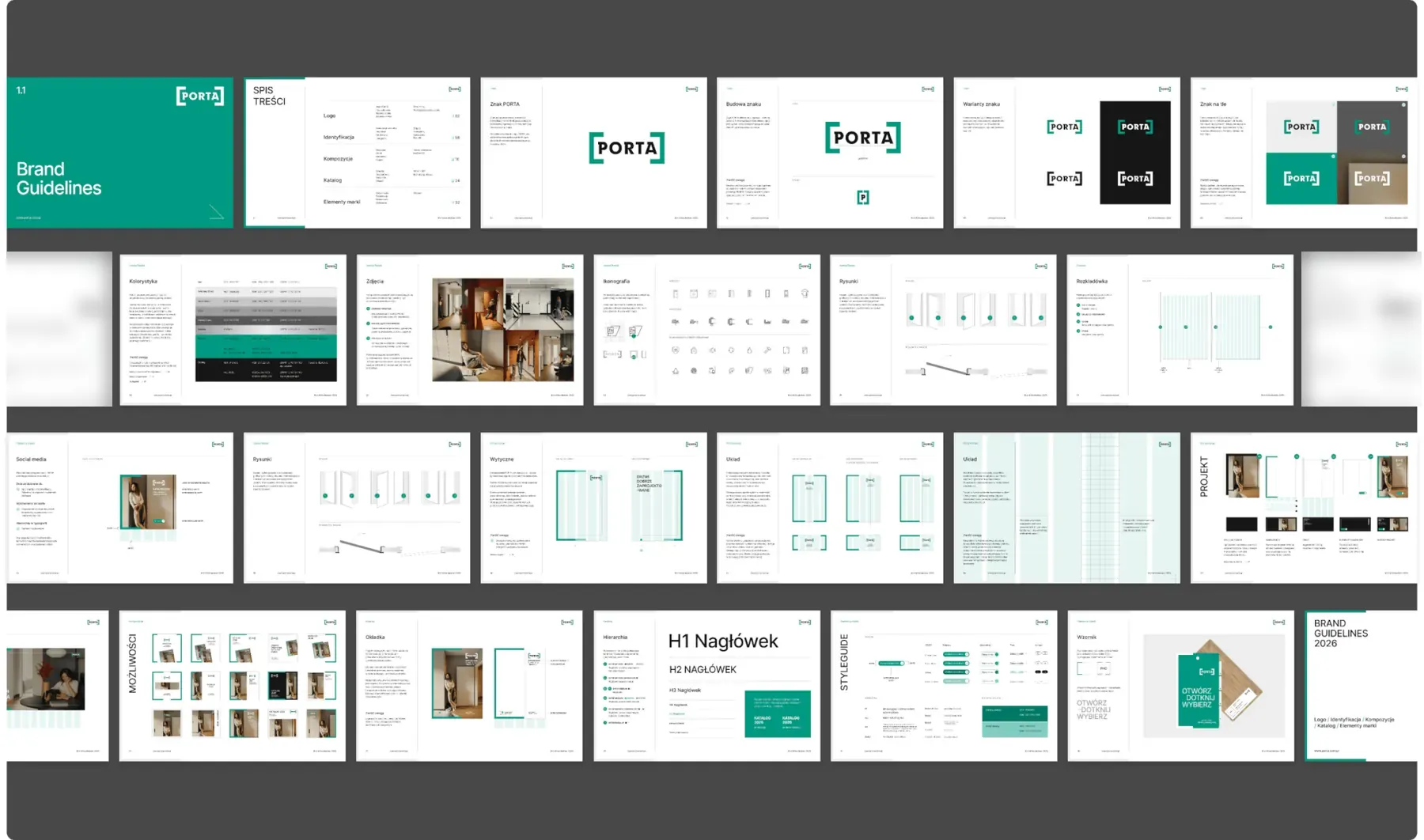This screenshot has width=1424, height=840.
Task: Open the Znak na tle page
Action: coord(1304,153)
